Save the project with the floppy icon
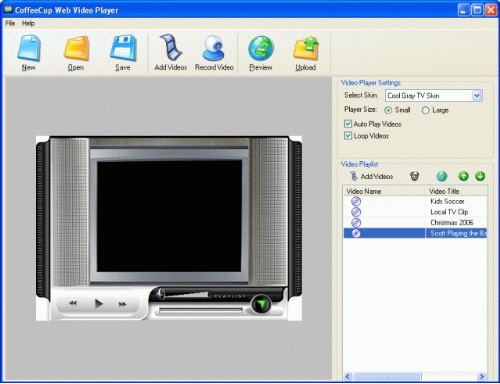Screen dimensions: 500x384 coord(123,48)
